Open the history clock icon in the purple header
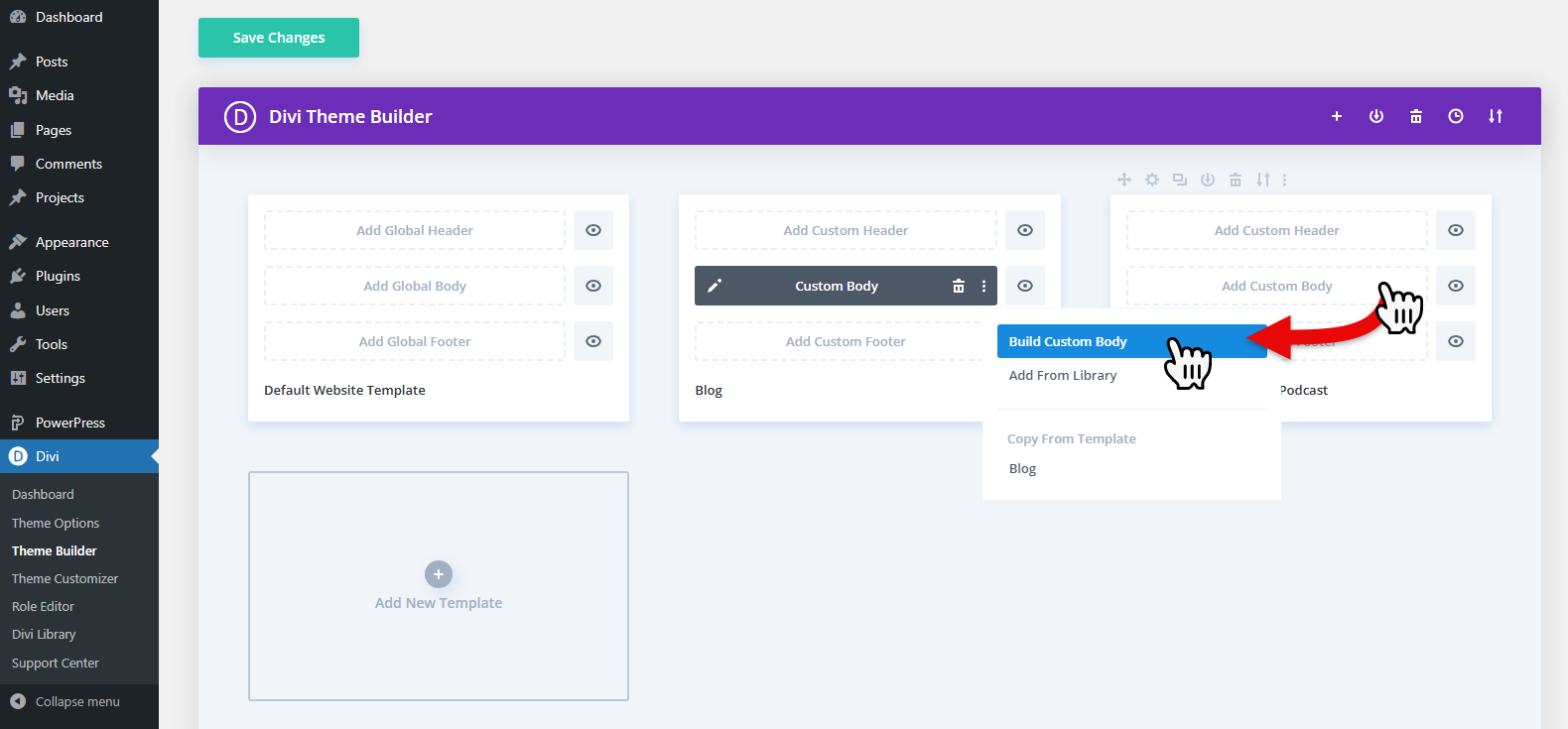1568x729 pixels. coord(1456,116)
